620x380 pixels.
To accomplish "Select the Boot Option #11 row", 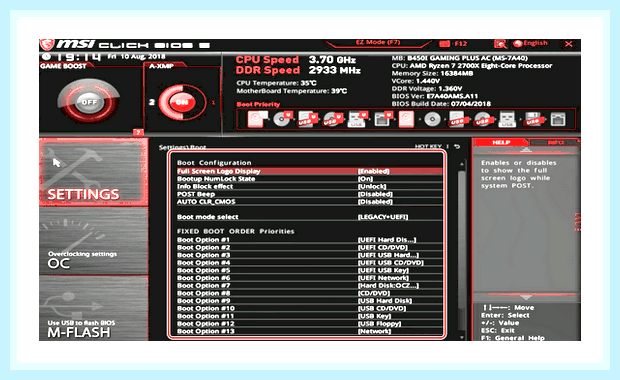I will (310, 316).
